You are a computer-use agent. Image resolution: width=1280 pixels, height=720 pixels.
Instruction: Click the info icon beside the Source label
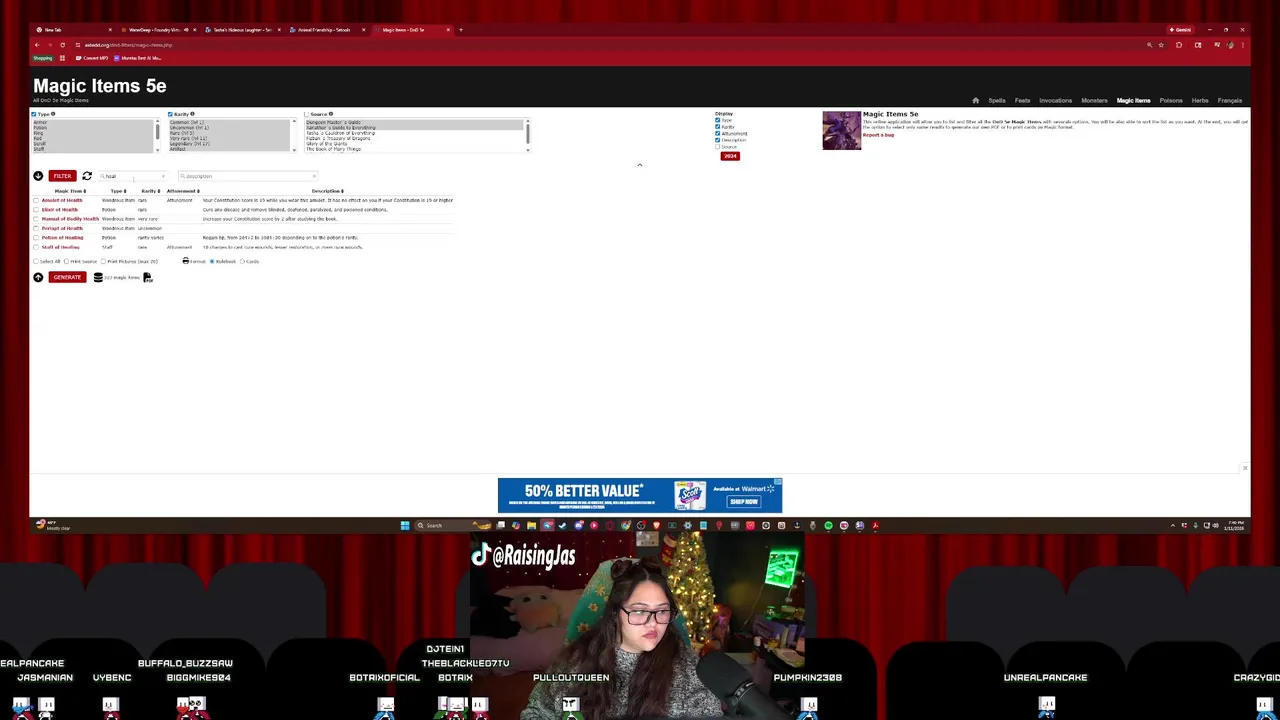[331, 114]
